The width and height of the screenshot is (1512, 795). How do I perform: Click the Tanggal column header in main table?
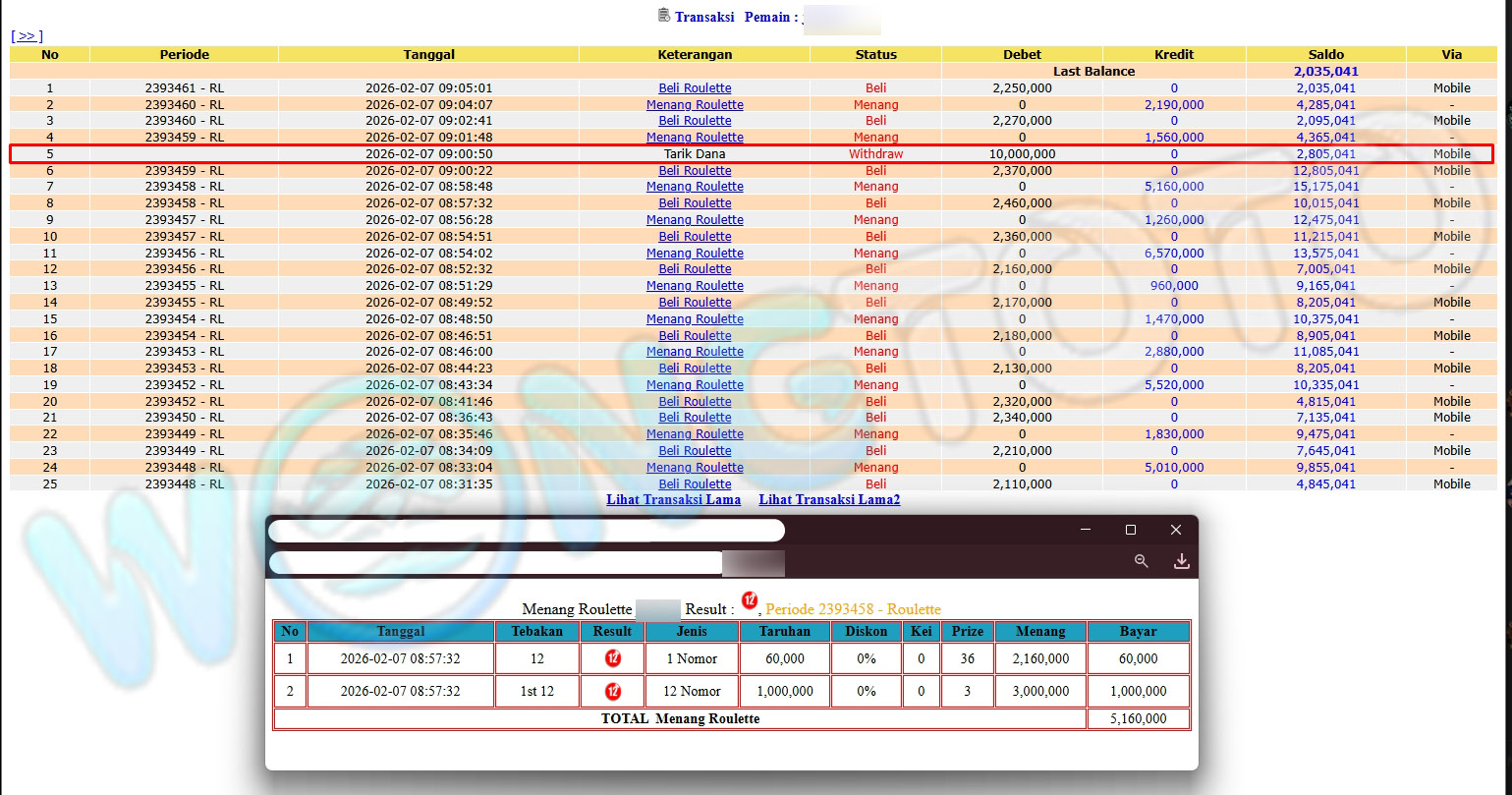click(x=428, y=55)
